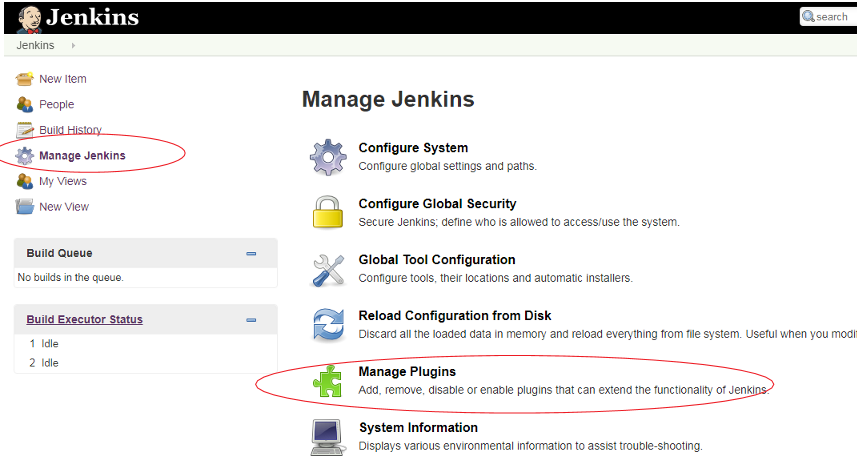Click 'Discard all the loaded data' description
The image size is (857, 468).
pos(608,334)
